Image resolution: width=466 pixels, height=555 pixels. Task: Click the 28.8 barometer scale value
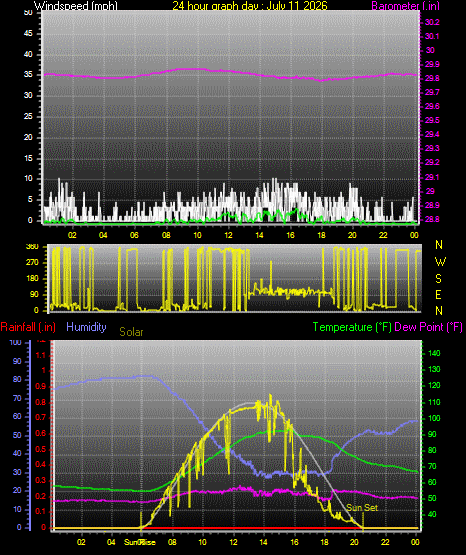click(x=432, y=219)
